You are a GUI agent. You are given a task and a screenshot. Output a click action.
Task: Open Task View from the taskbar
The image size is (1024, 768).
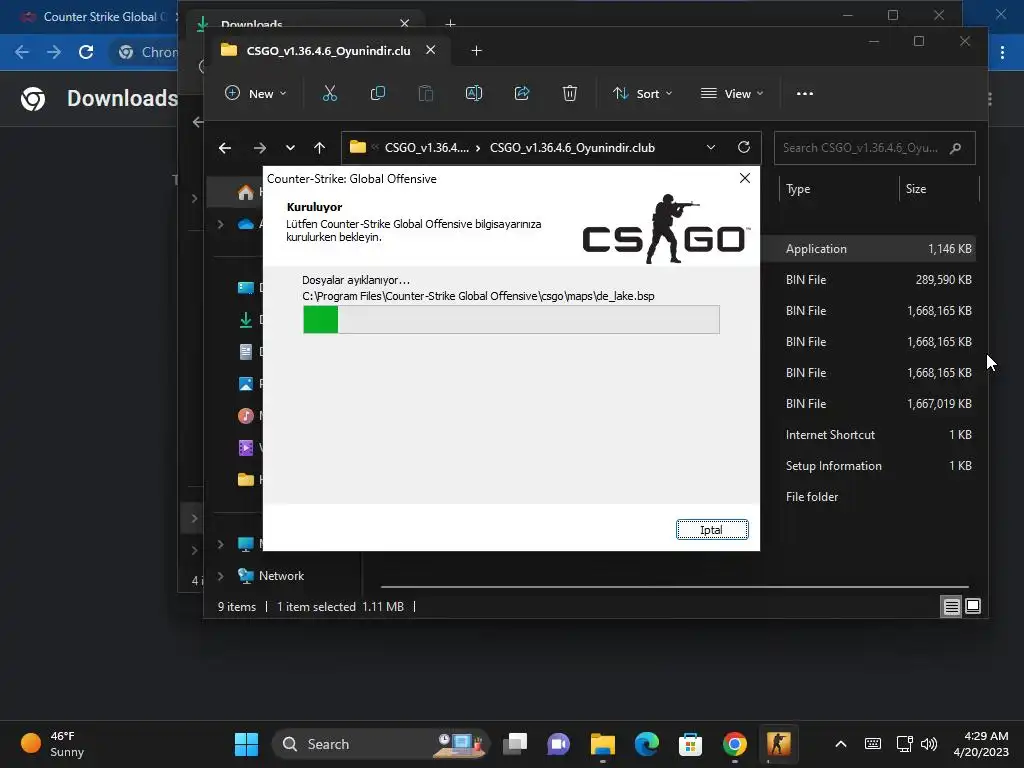click(x=515, y=744)
